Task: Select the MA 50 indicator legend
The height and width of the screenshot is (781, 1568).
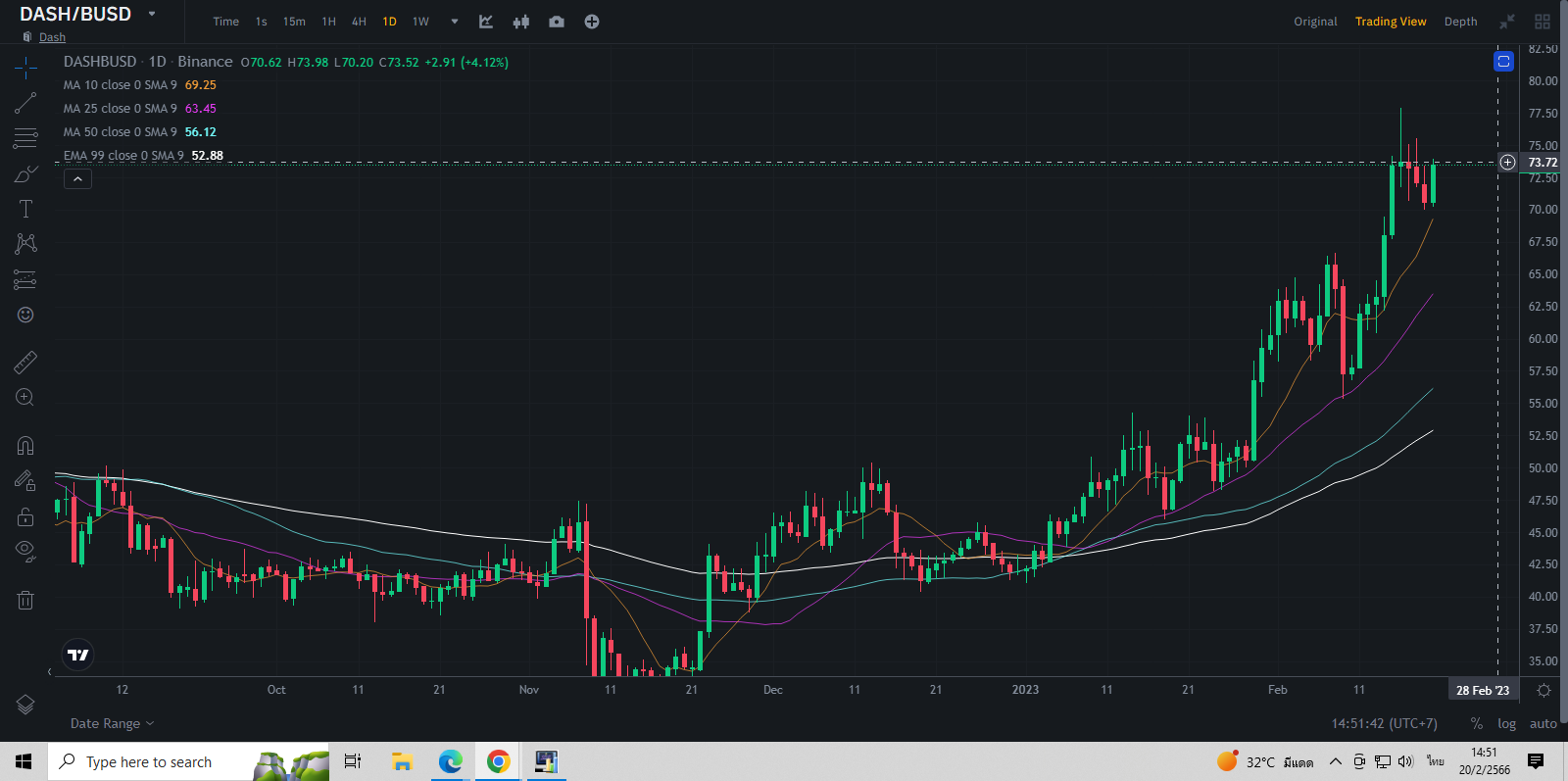Action: 140,132
